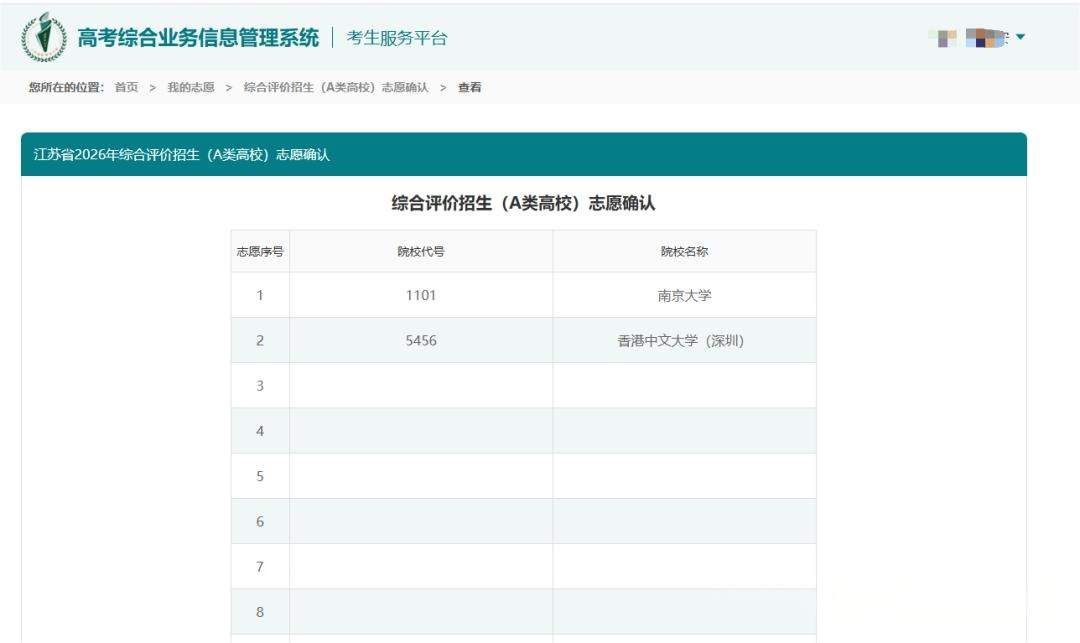Click the 院校代号 column header
This screenshot has width=1080, height=643.
(421, 251)
